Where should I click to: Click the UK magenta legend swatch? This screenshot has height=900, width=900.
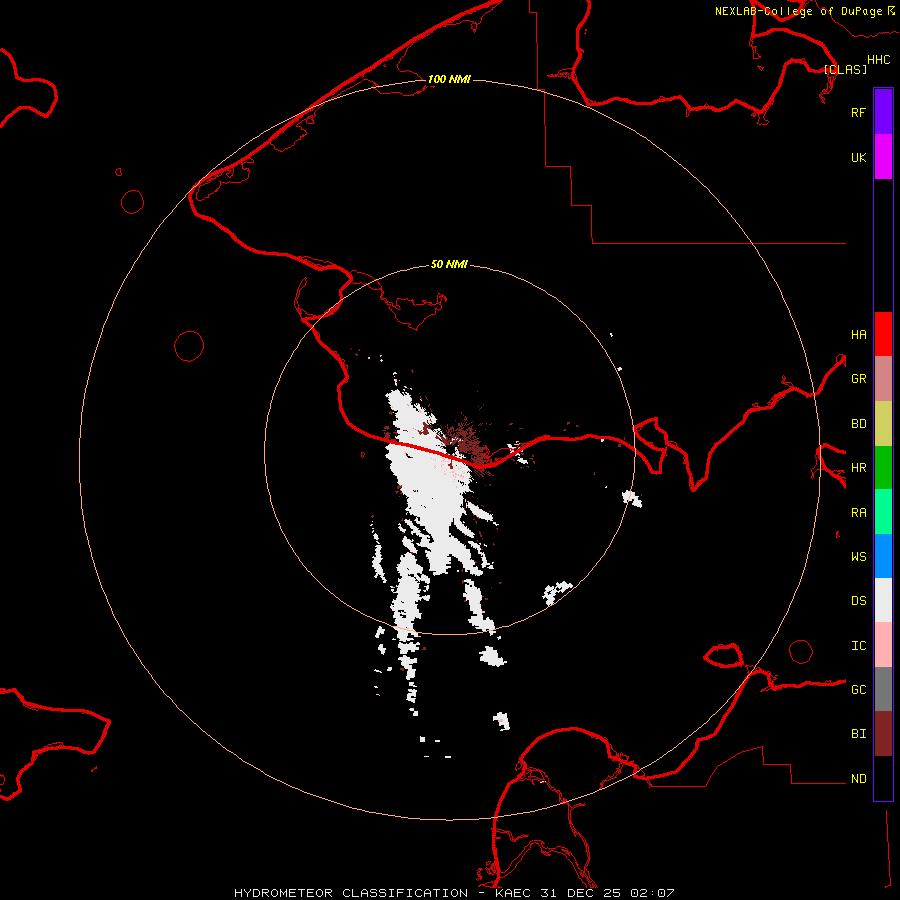coord(883,157)
